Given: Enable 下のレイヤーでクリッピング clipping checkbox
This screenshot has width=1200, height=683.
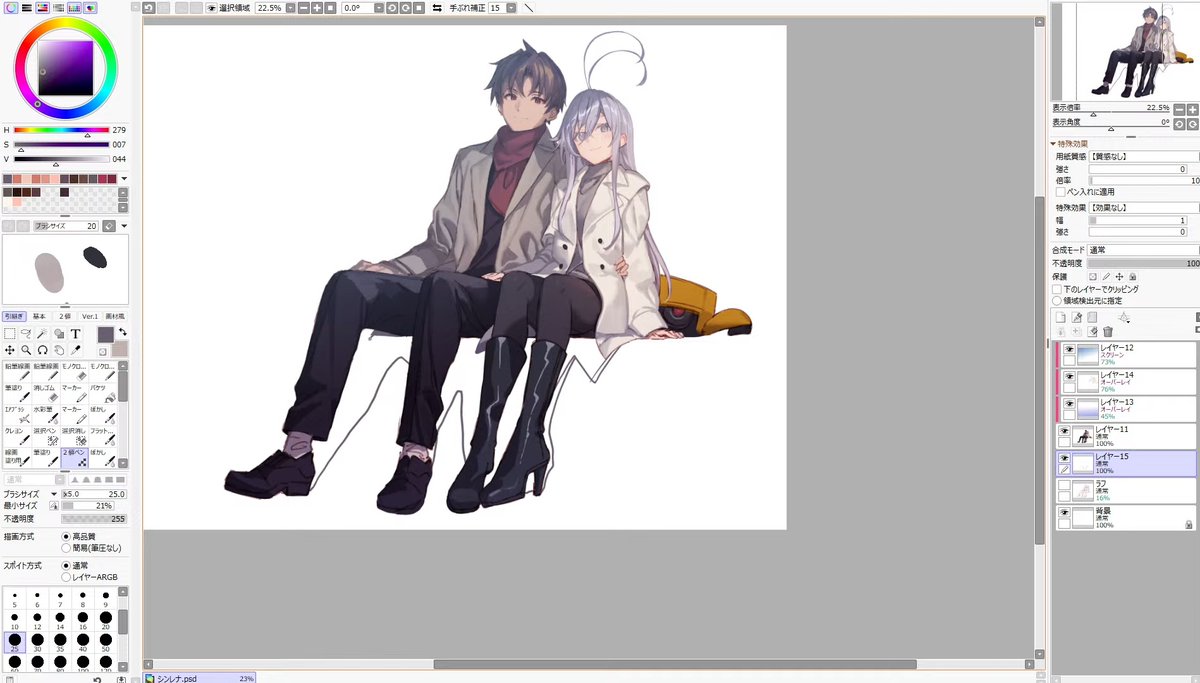Looking at the screenshot, I should pos(1056,289).
